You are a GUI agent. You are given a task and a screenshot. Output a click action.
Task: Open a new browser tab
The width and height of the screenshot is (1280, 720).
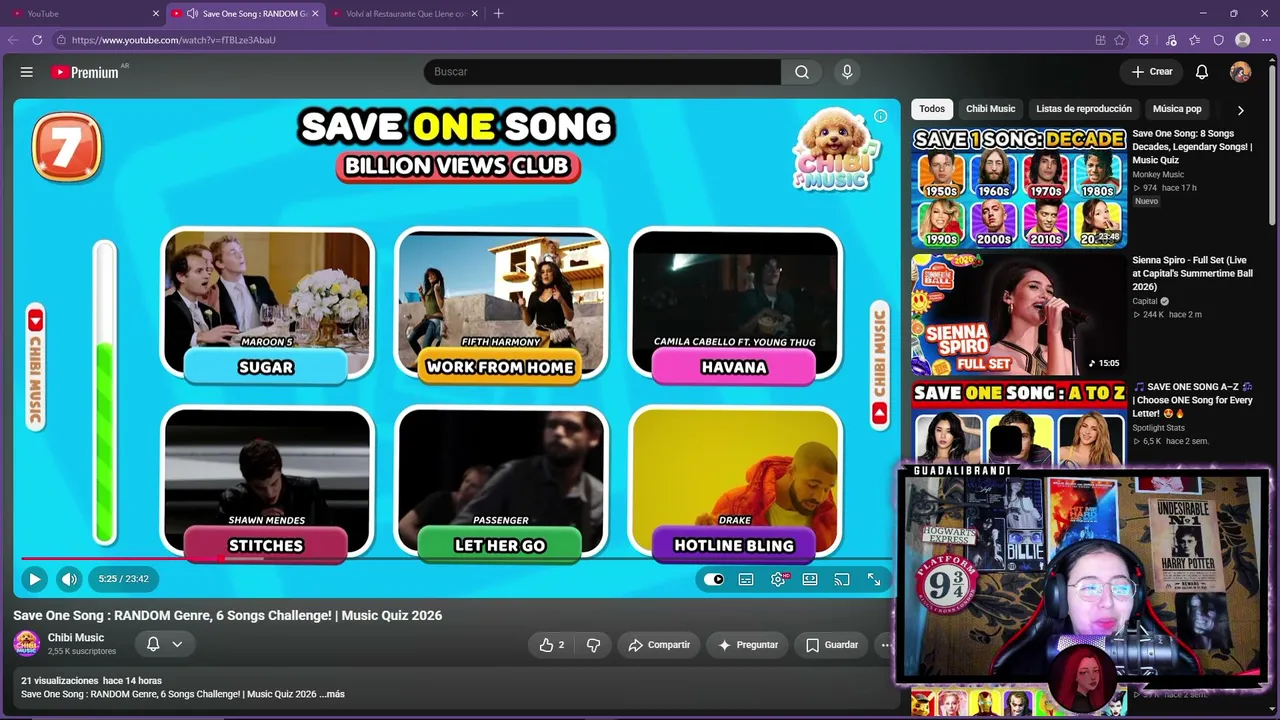498,14
